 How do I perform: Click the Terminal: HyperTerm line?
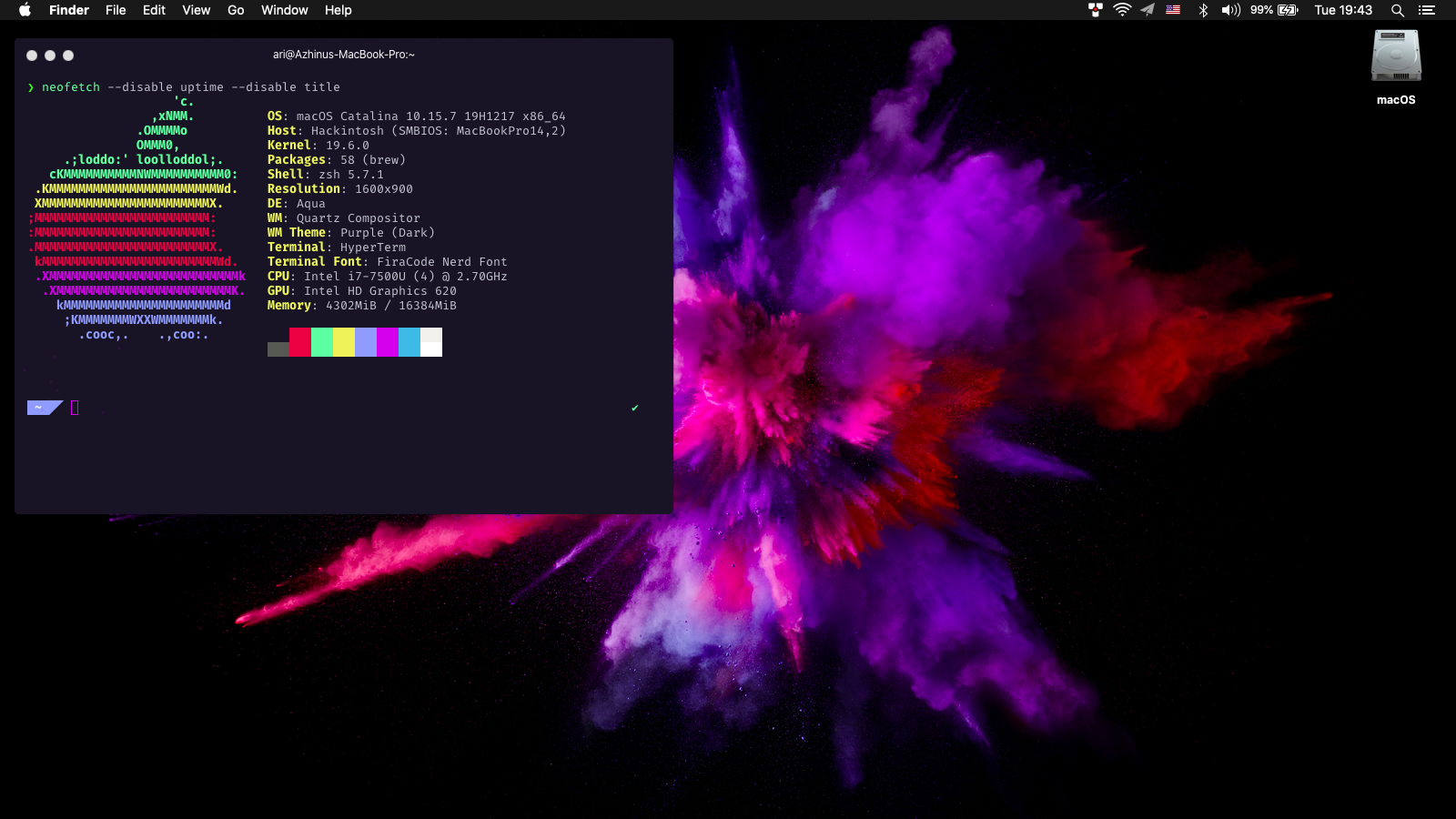coord(337,248)
